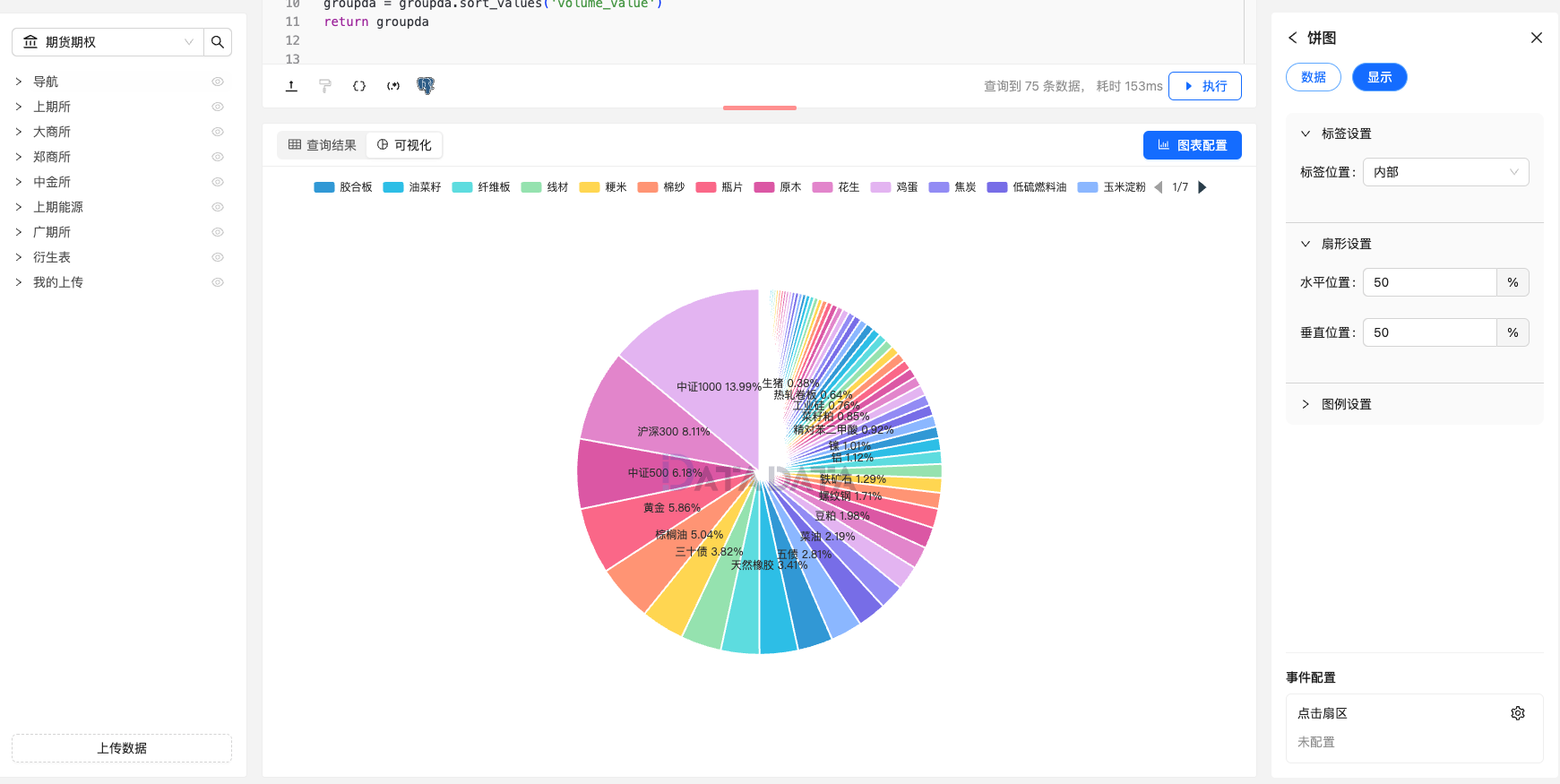Toggle visibility of 郑商所 item
Screen dimensions: 1560x784
pos(218,157)
